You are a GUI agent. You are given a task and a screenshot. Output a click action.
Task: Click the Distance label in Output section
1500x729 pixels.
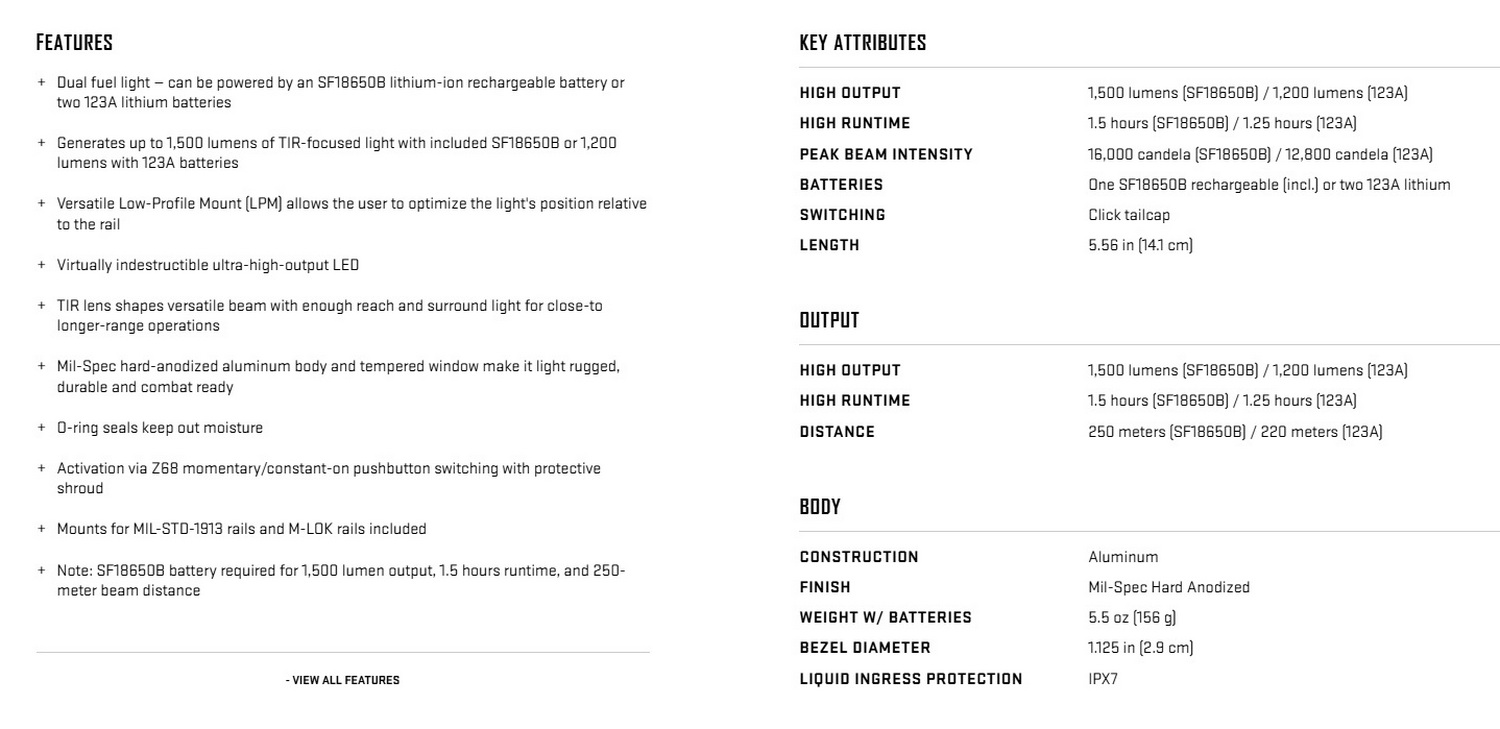(837, 432)
